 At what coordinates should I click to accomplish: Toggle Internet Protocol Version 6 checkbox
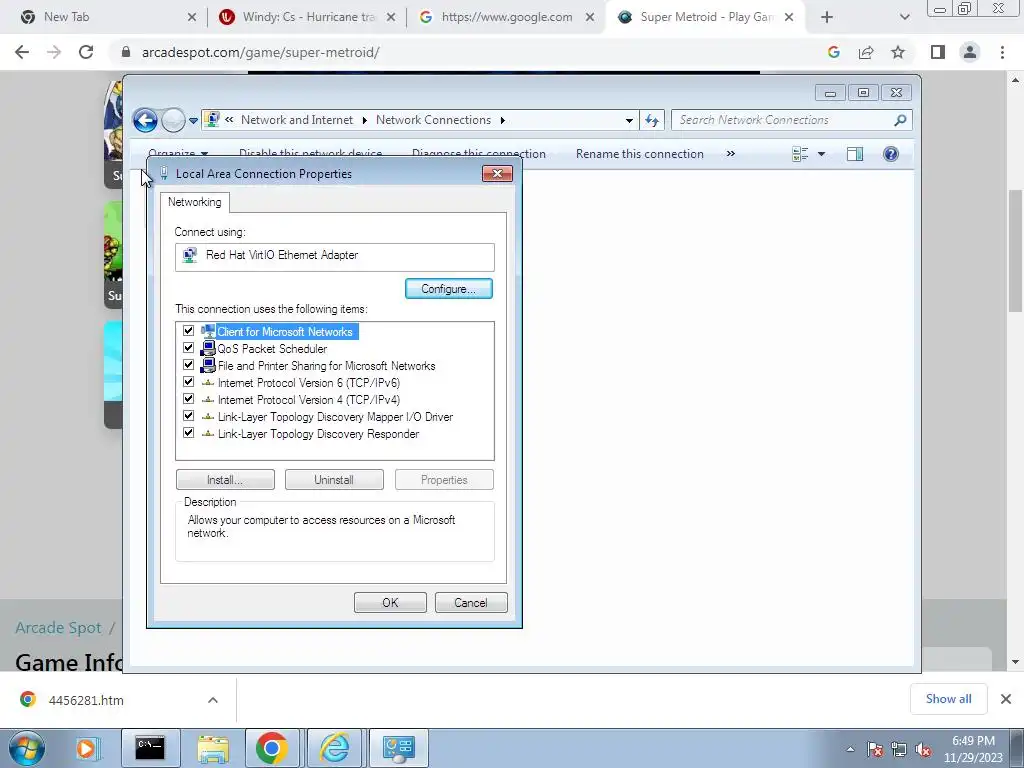click(189, 382)
